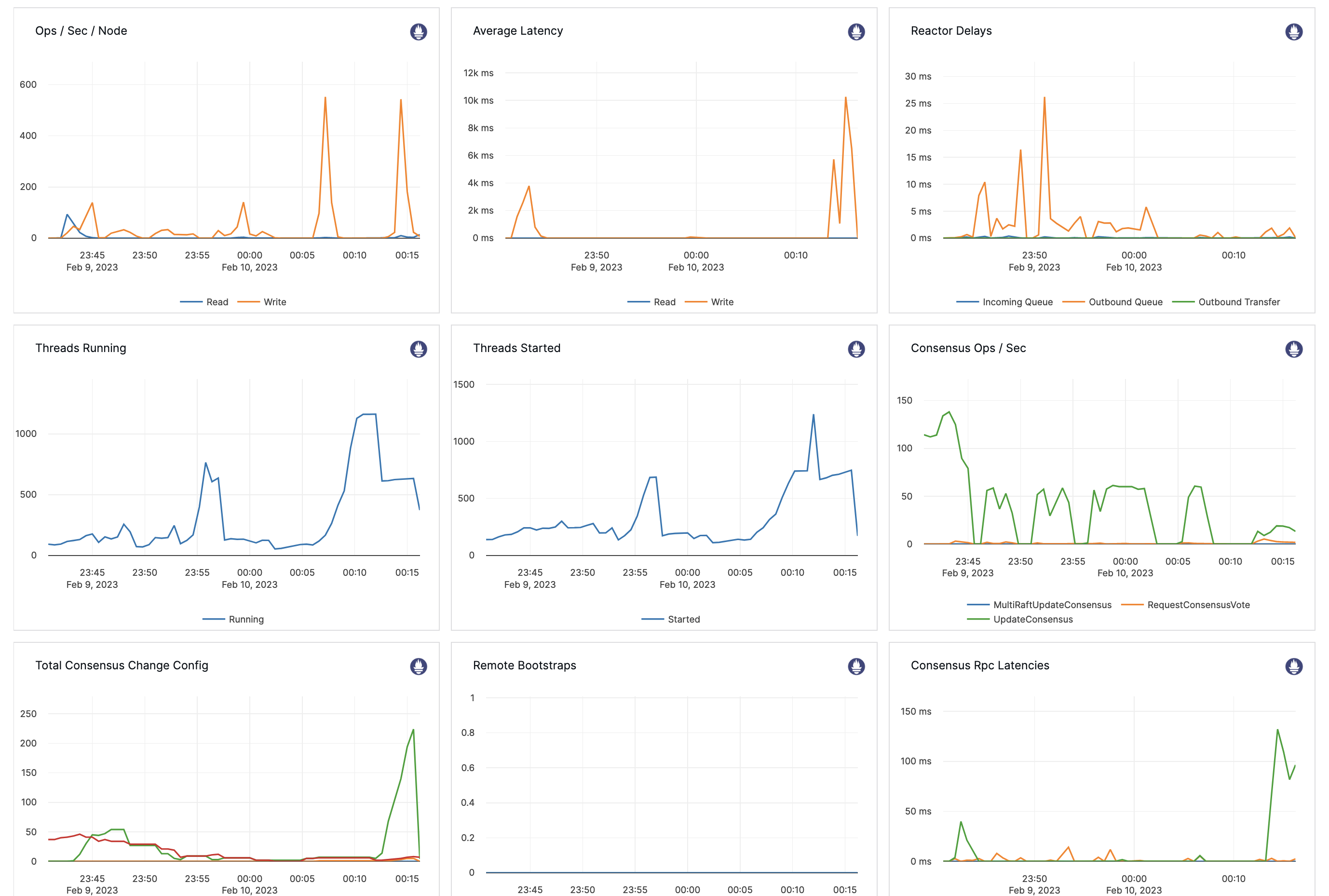Toggle MultiRaftUpdateConsensus legend entry
1329x896 pixels.
pyautogui.click(x=1039, y=605)
